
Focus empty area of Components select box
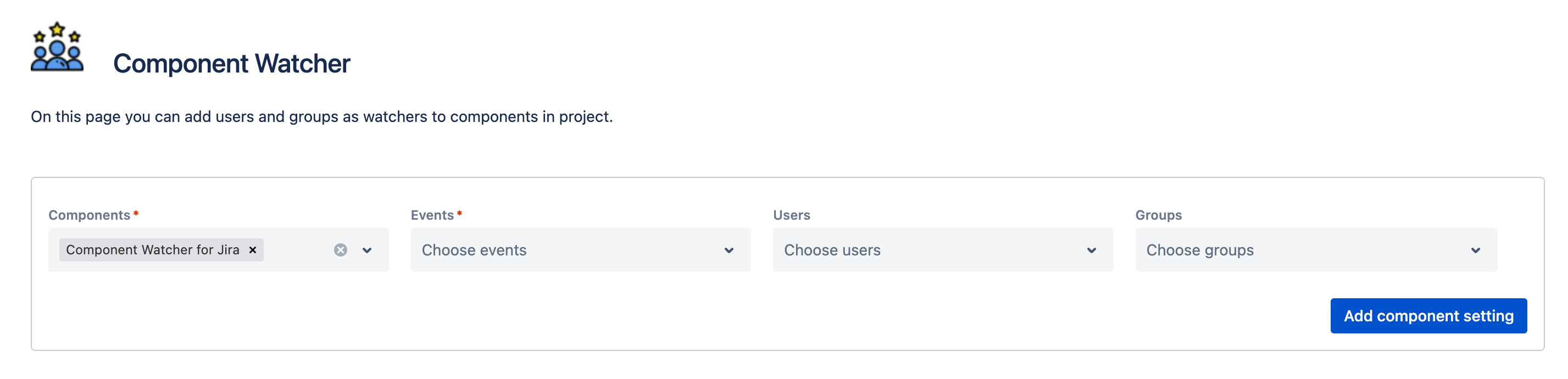click(297, 250)
